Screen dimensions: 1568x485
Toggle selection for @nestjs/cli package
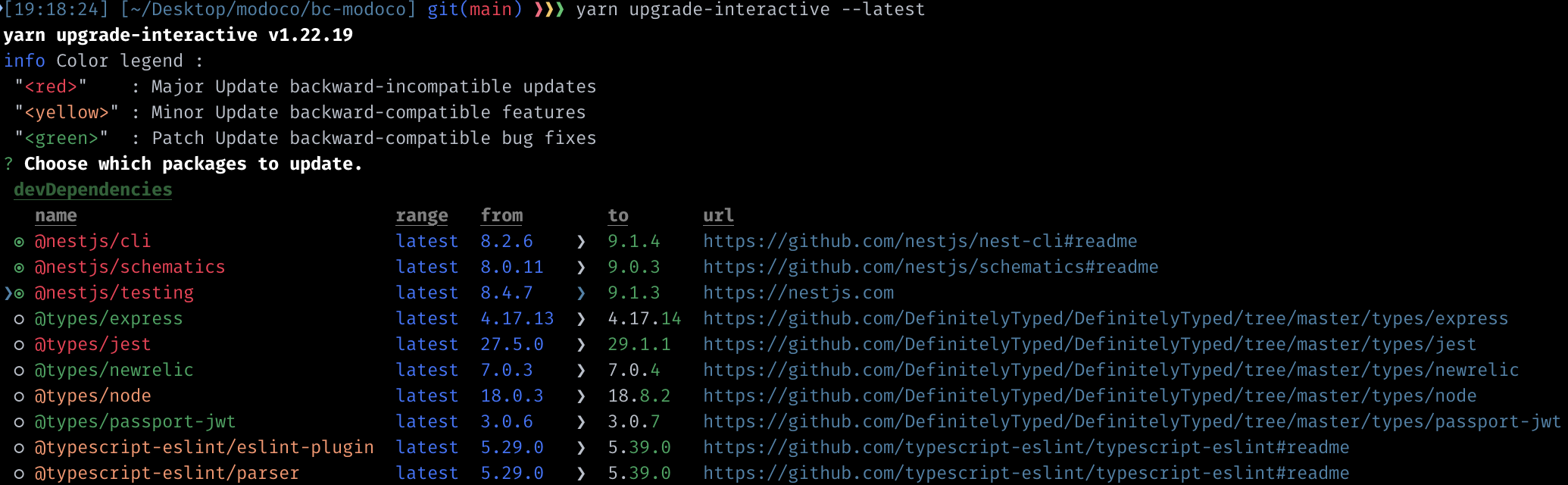pos(19,242)
